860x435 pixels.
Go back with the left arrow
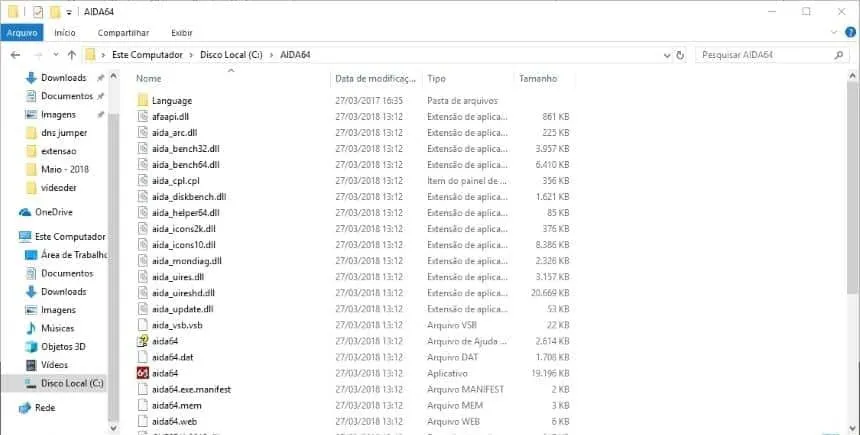[15, 55]
